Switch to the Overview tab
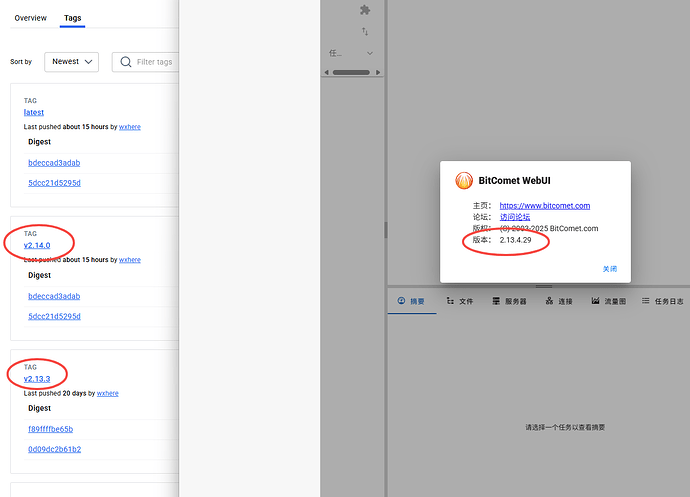690x497 pixels. [30, 18]
